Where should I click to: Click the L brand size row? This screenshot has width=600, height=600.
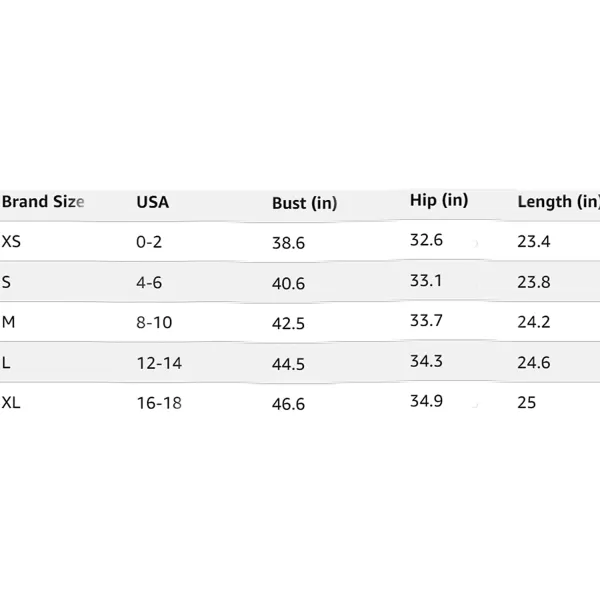(x=300, y=362)
